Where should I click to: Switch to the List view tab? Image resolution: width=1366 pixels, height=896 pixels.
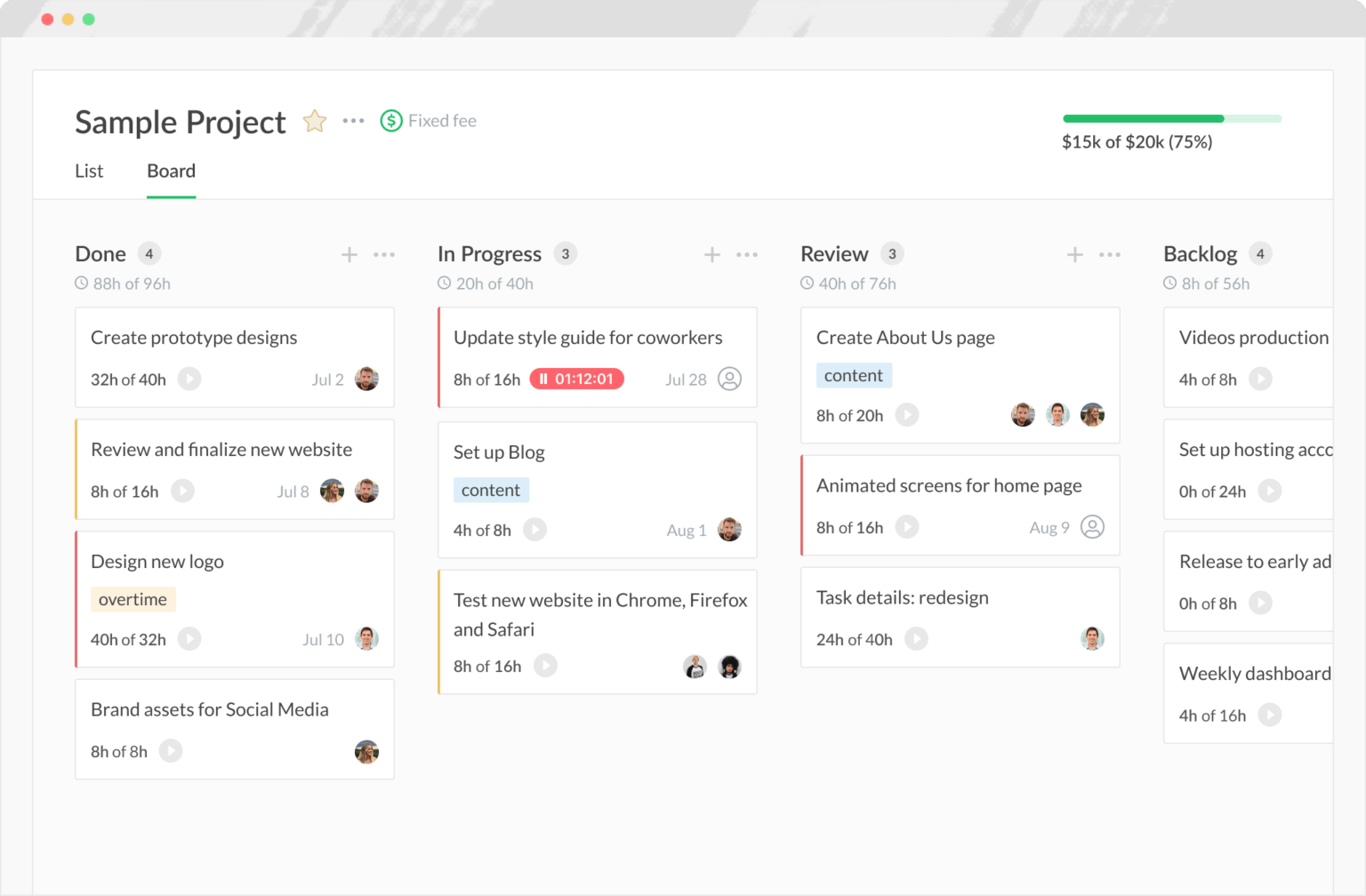pyautogui.click(x=89, y=171)
